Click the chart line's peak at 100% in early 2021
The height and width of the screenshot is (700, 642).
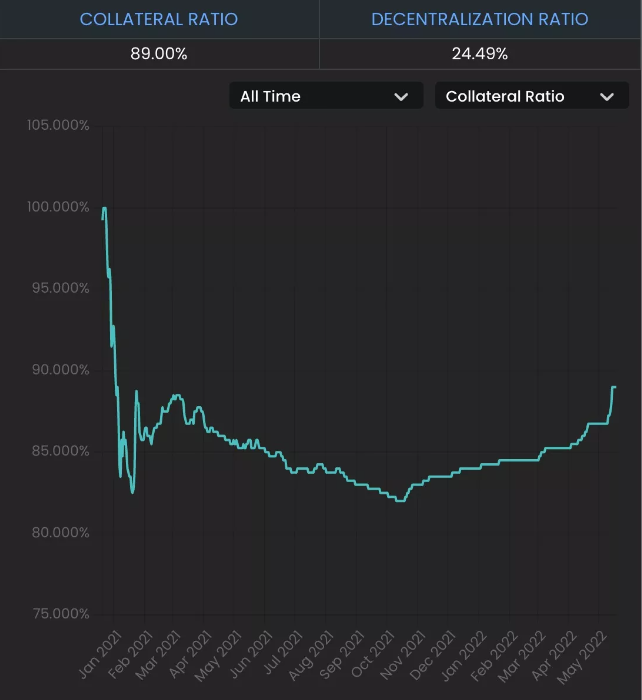point(104,208)
